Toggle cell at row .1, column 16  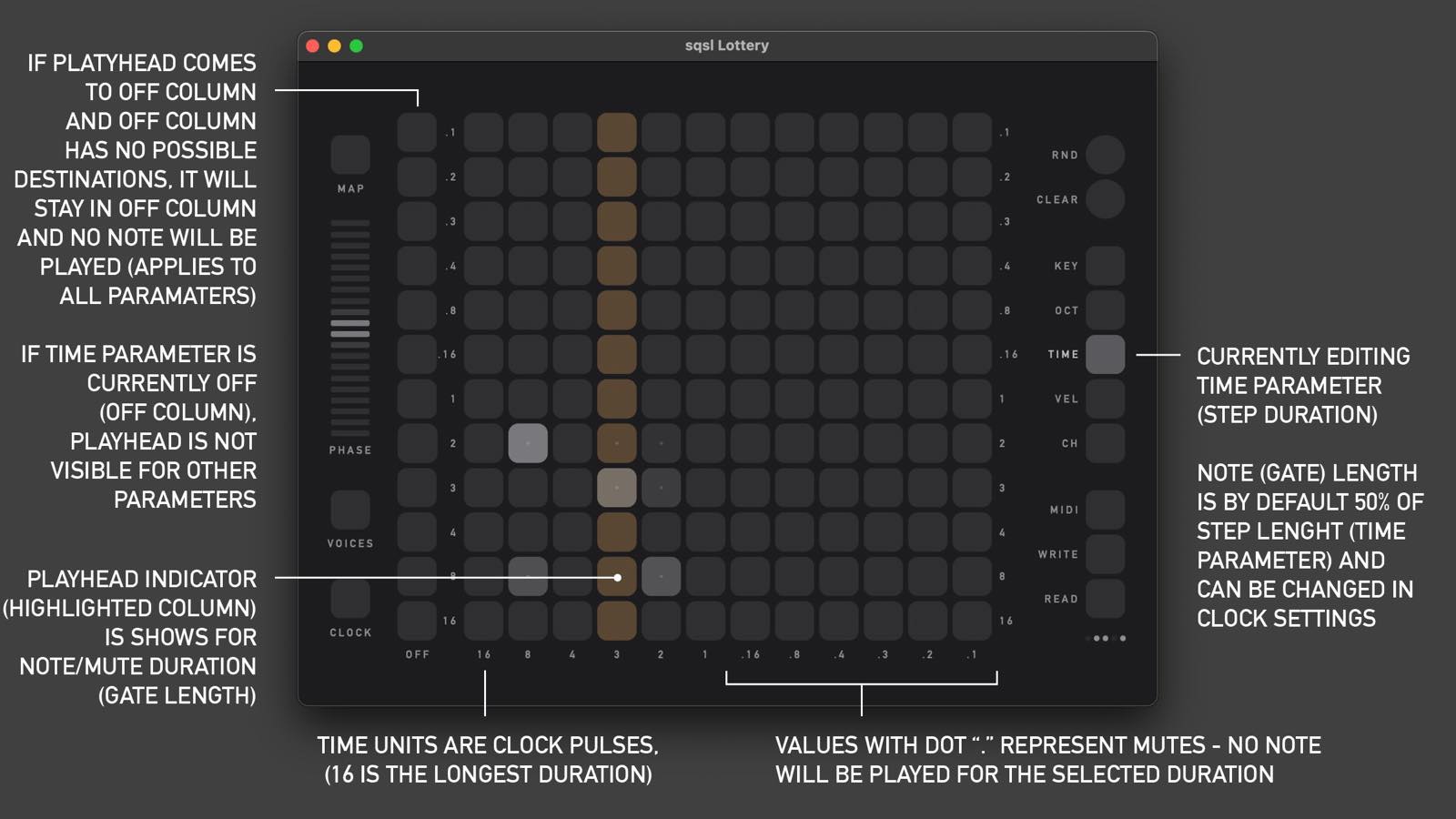[483, 133]
